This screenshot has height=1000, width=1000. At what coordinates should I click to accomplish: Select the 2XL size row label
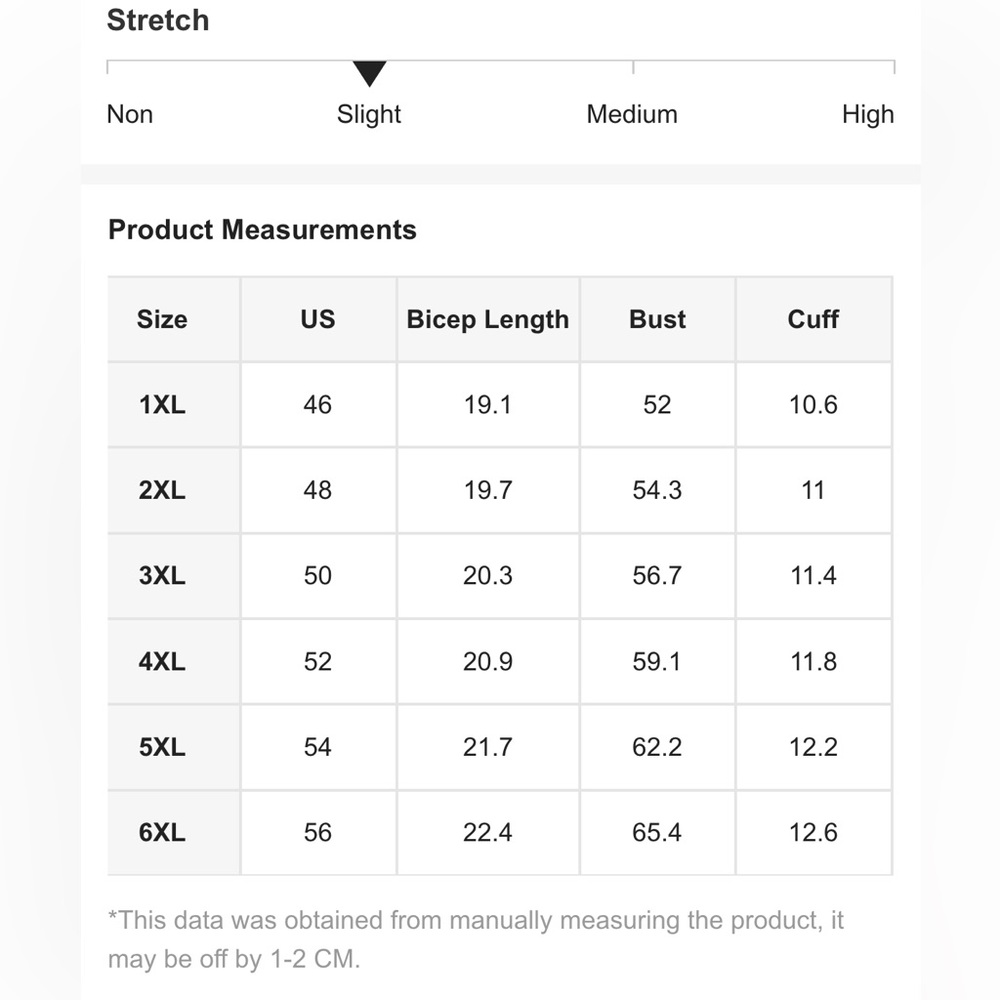point(162,490)
